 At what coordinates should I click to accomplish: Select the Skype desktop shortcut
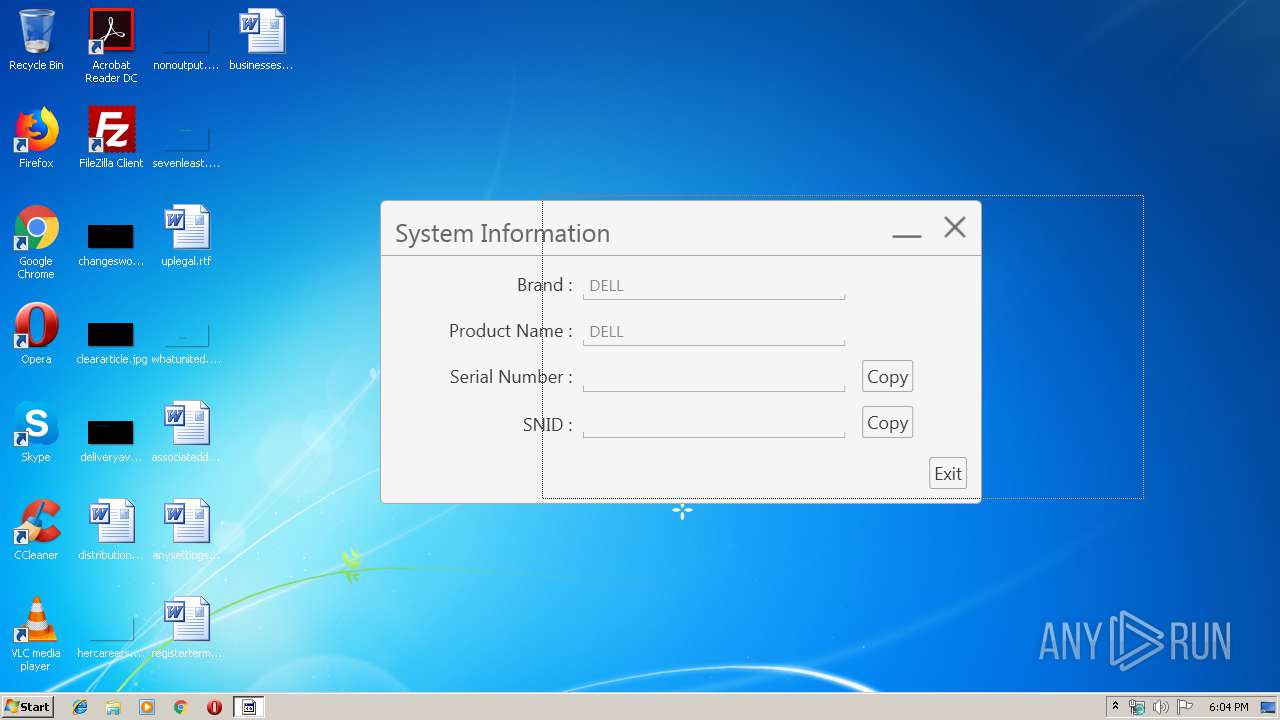click(36, 432)
